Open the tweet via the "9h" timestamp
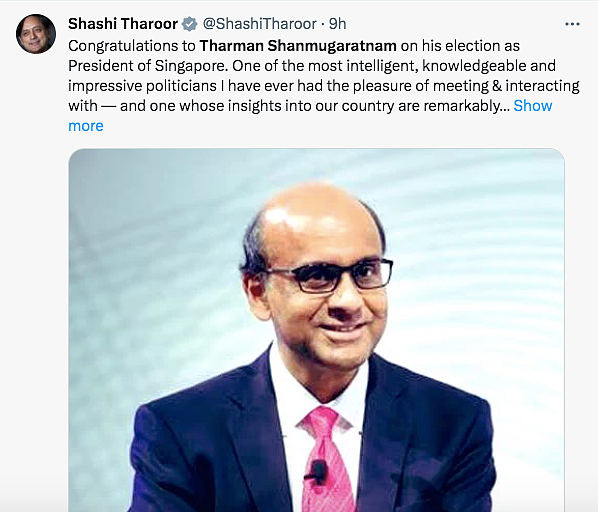Image resolution: width=598 pixels, height=512 pixels. (x=338, y=24)
